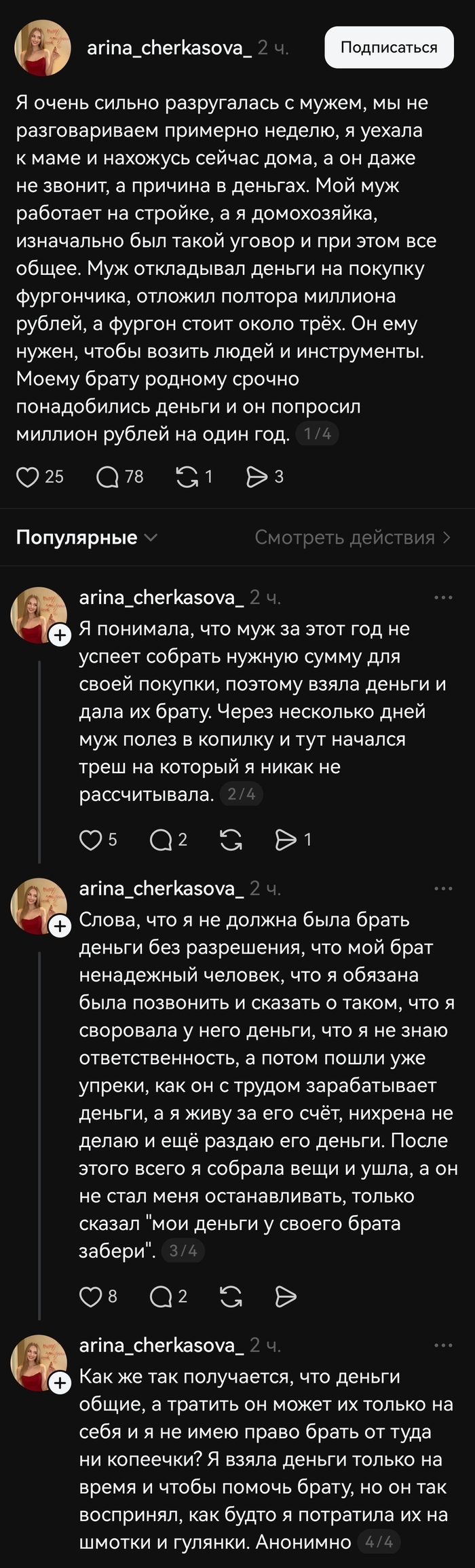The image size is (475, 1568).
Task: Open the main post author's avatar
Action: [x=43, y=48]
